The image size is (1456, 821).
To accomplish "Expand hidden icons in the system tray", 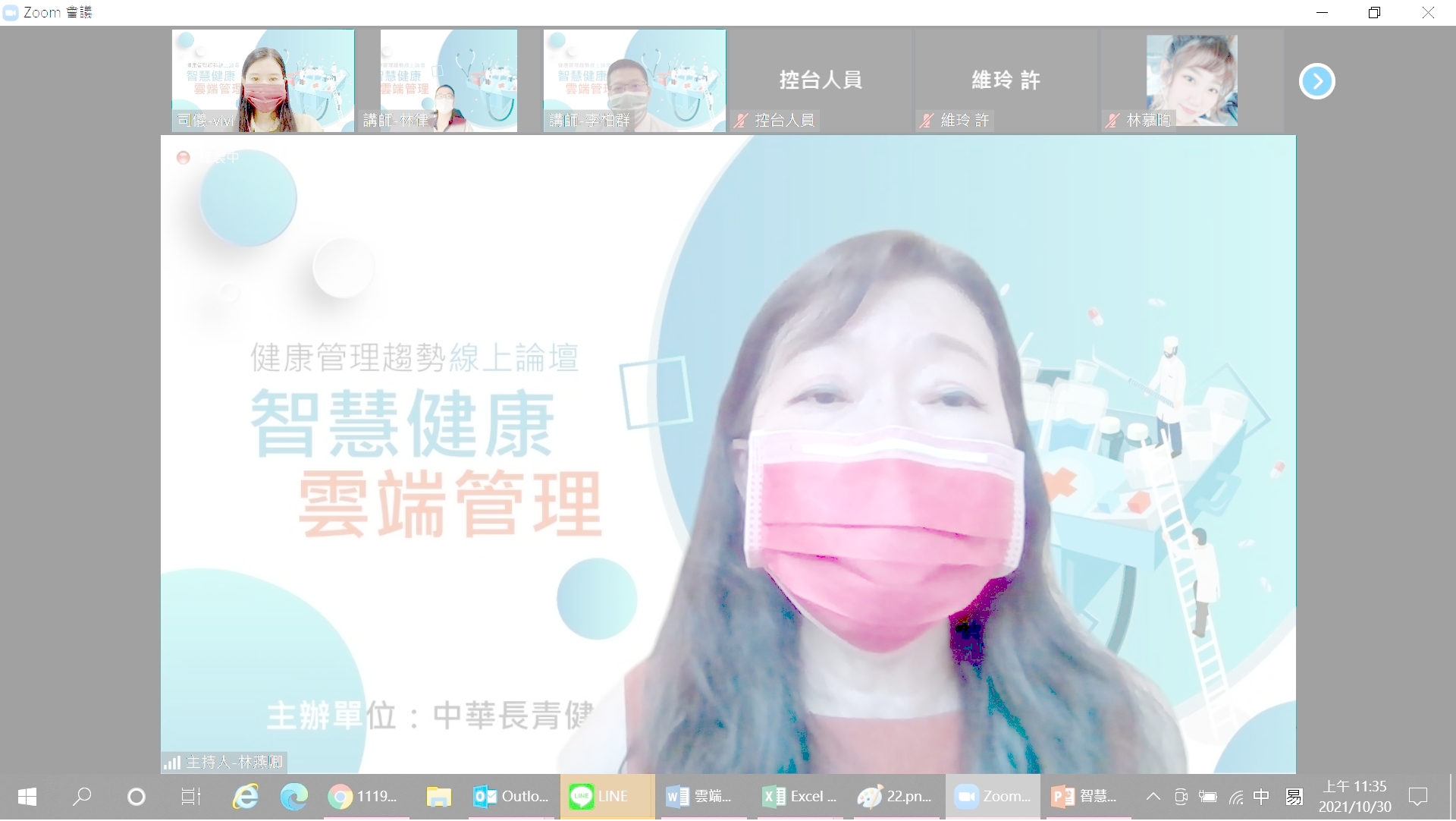I will (1153, 797).
